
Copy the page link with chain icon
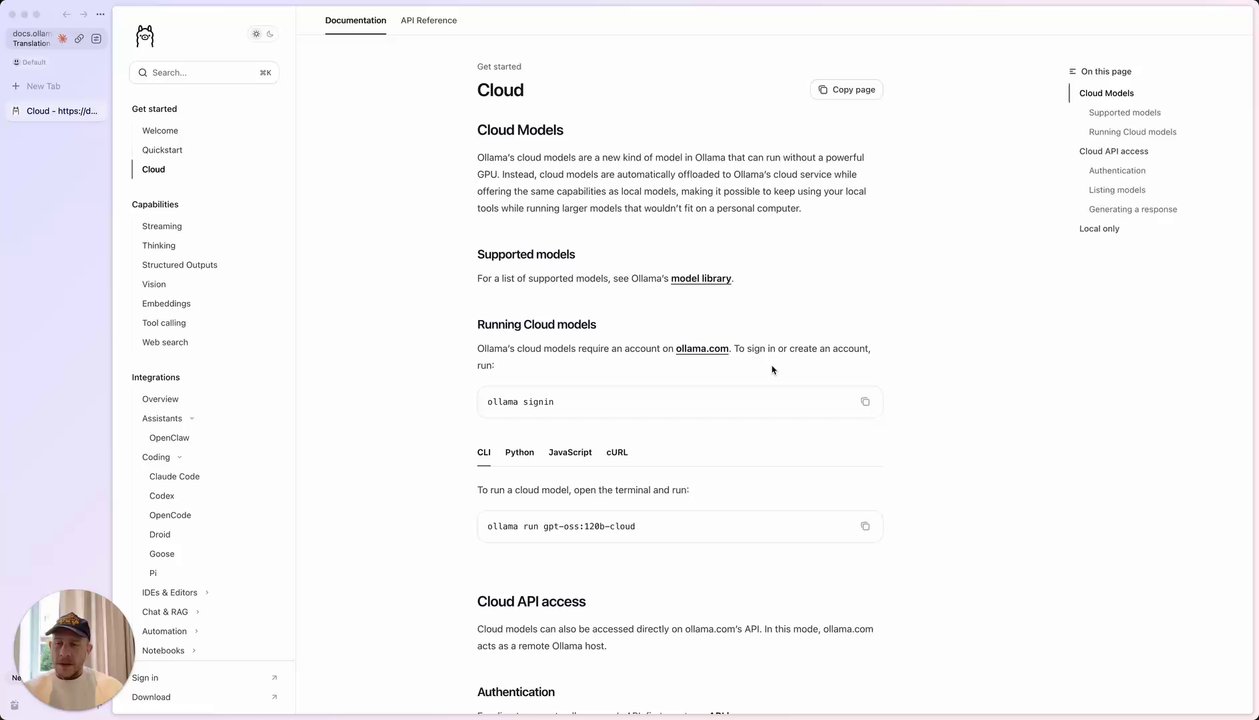[x=79, y=39]
